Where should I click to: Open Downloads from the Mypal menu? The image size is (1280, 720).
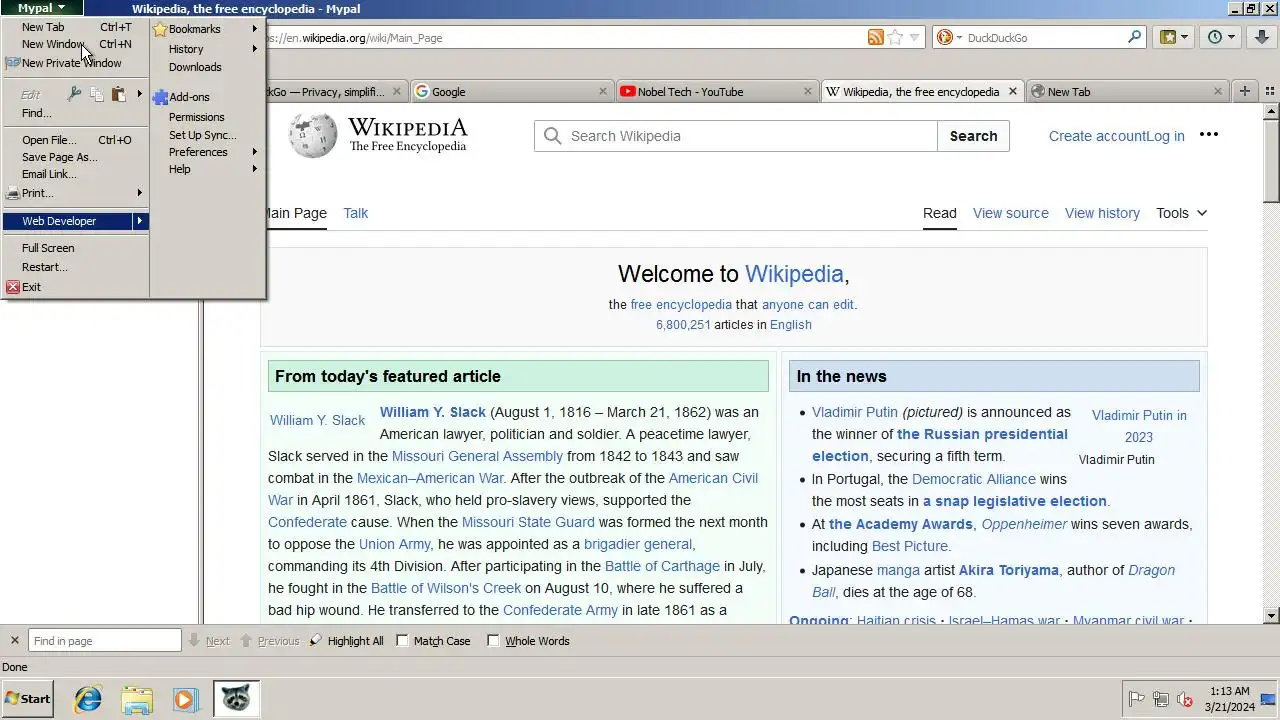coord(207,67)
